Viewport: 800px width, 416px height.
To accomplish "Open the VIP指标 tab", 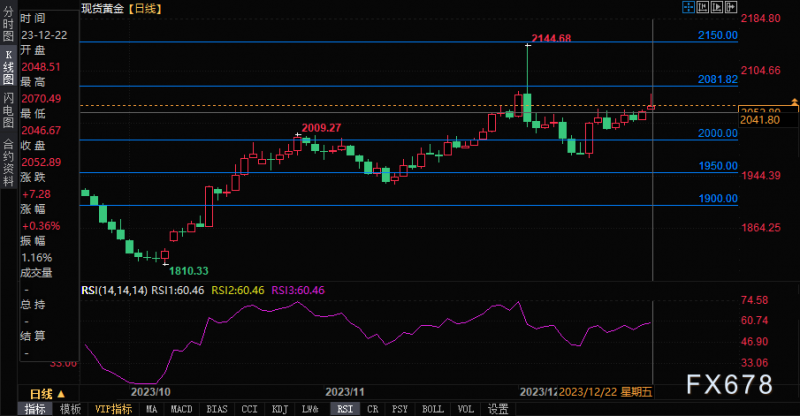I will point(113,409).
